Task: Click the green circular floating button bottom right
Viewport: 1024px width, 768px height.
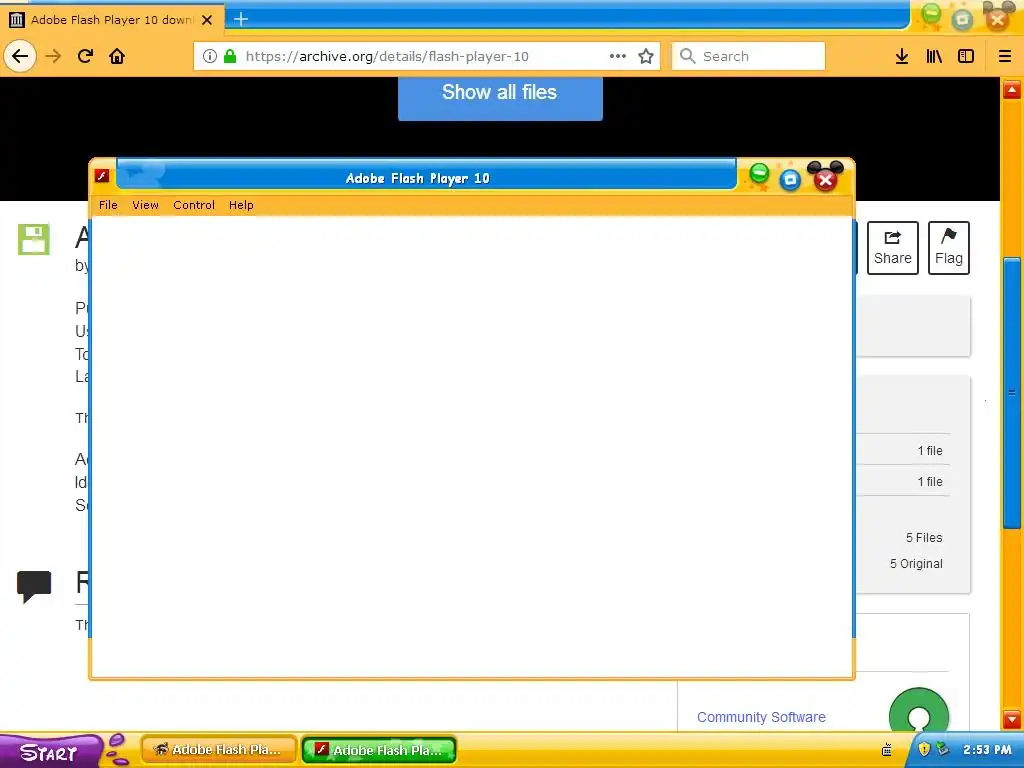Action: coord(919,711)
